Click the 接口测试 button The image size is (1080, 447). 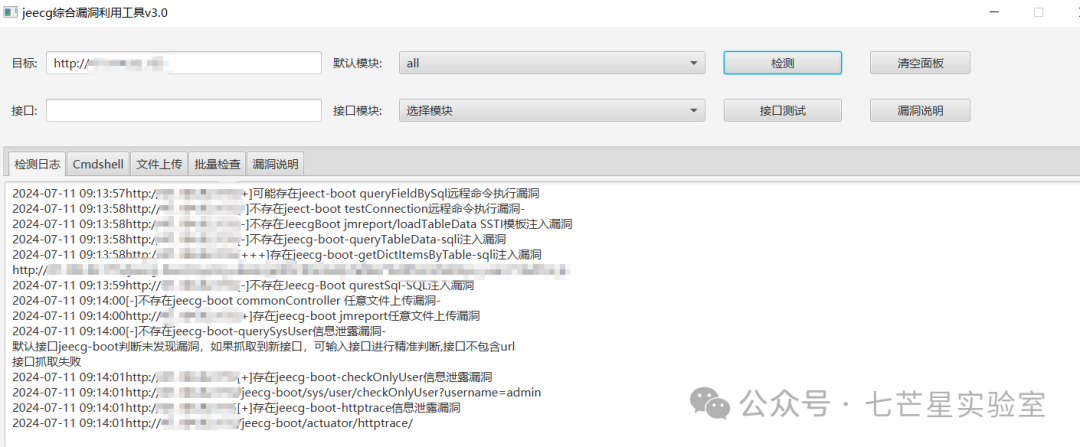pyautogui.click(x=782, y=110)
